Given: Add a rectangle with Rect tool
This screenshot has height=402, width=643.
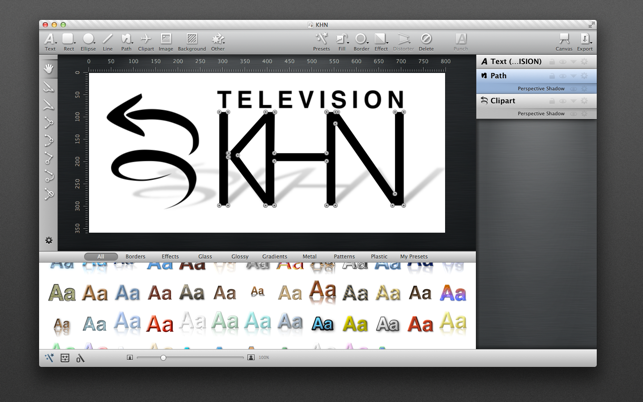Looking at the screenshot, I should coord(68,42).
